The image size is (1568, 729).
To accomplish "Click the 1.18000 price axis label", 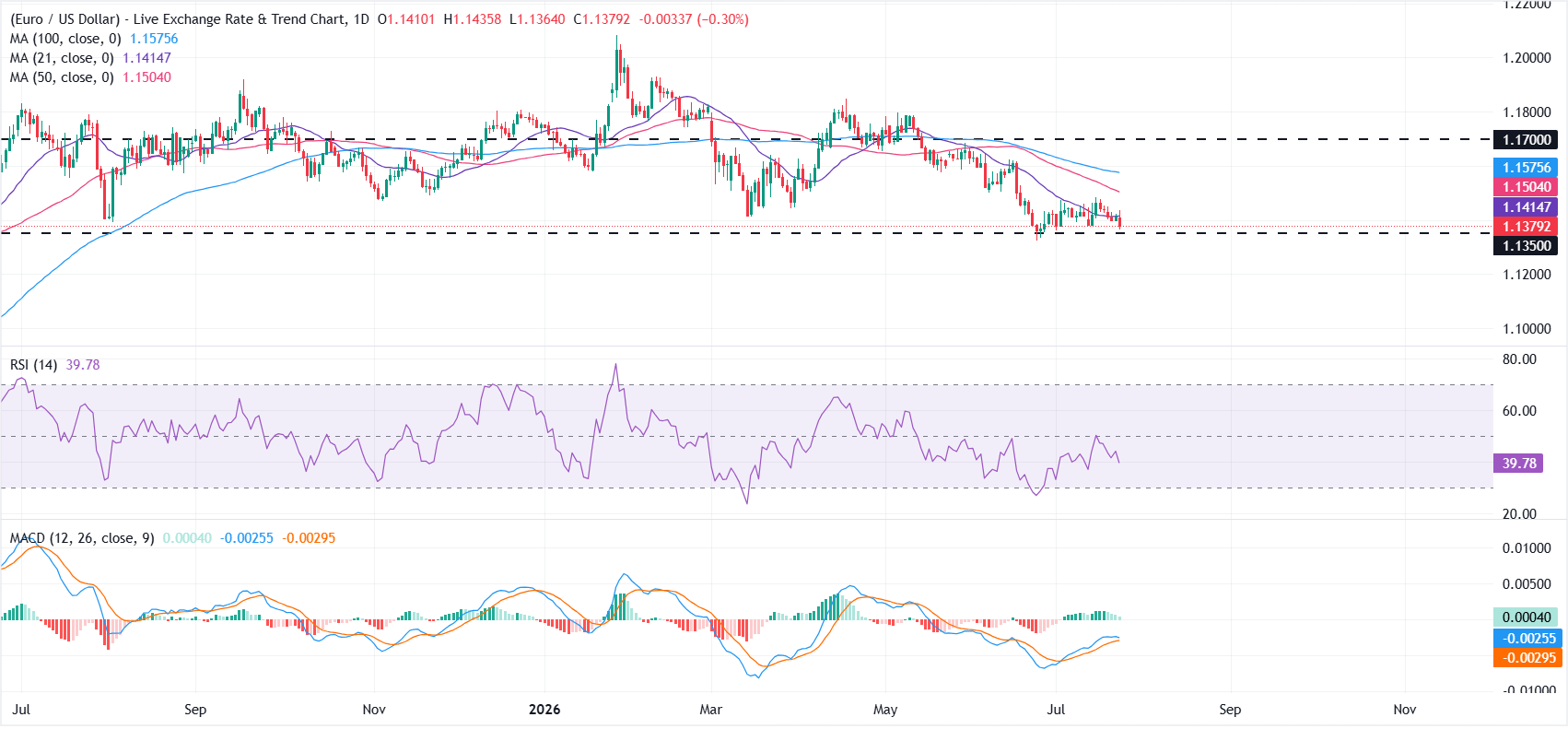I will 1527,112.
